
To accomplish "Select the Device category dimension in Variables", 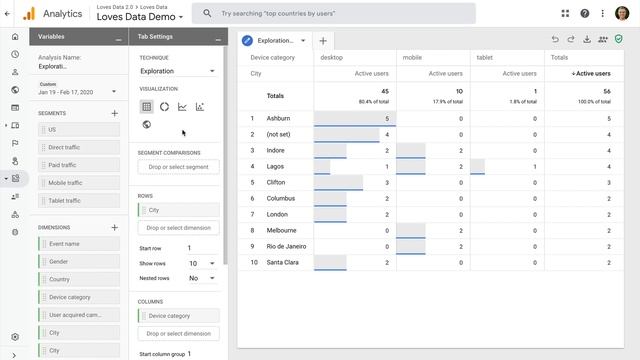I will point(79,297).
